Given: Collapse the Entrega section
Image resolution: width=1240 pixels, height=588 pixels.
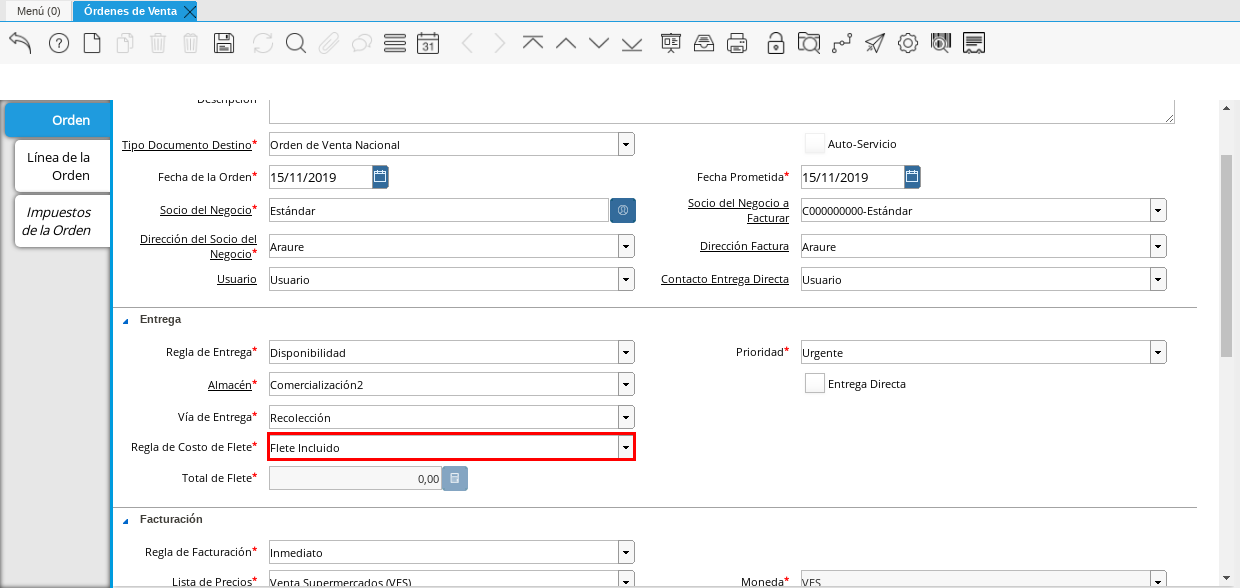Looking at the screenshot, I should [126, 320].
